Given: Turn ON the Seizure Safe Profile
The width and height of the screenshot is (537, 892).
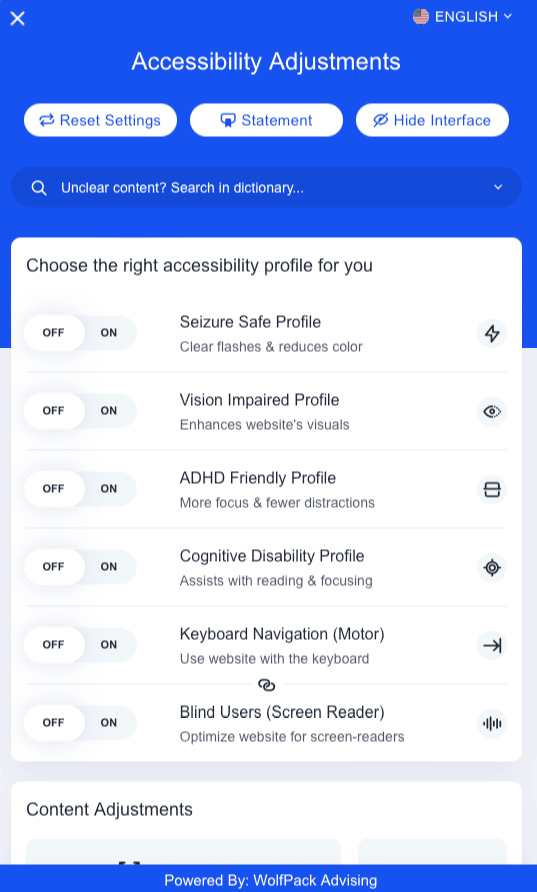Looking at the screenshot, I should [109, 333].
